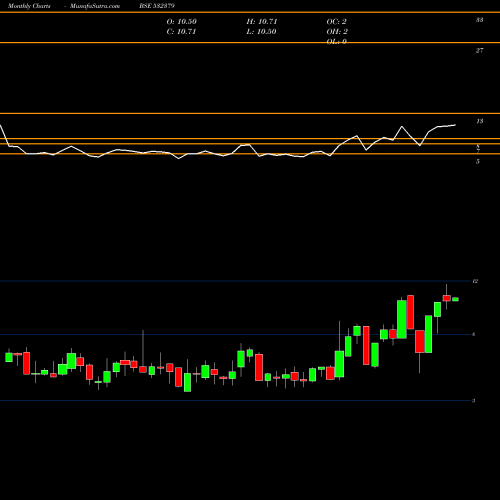The image size is (500, 500).
Task: Click the close value 'C: 10.71'
Action: 181,32
